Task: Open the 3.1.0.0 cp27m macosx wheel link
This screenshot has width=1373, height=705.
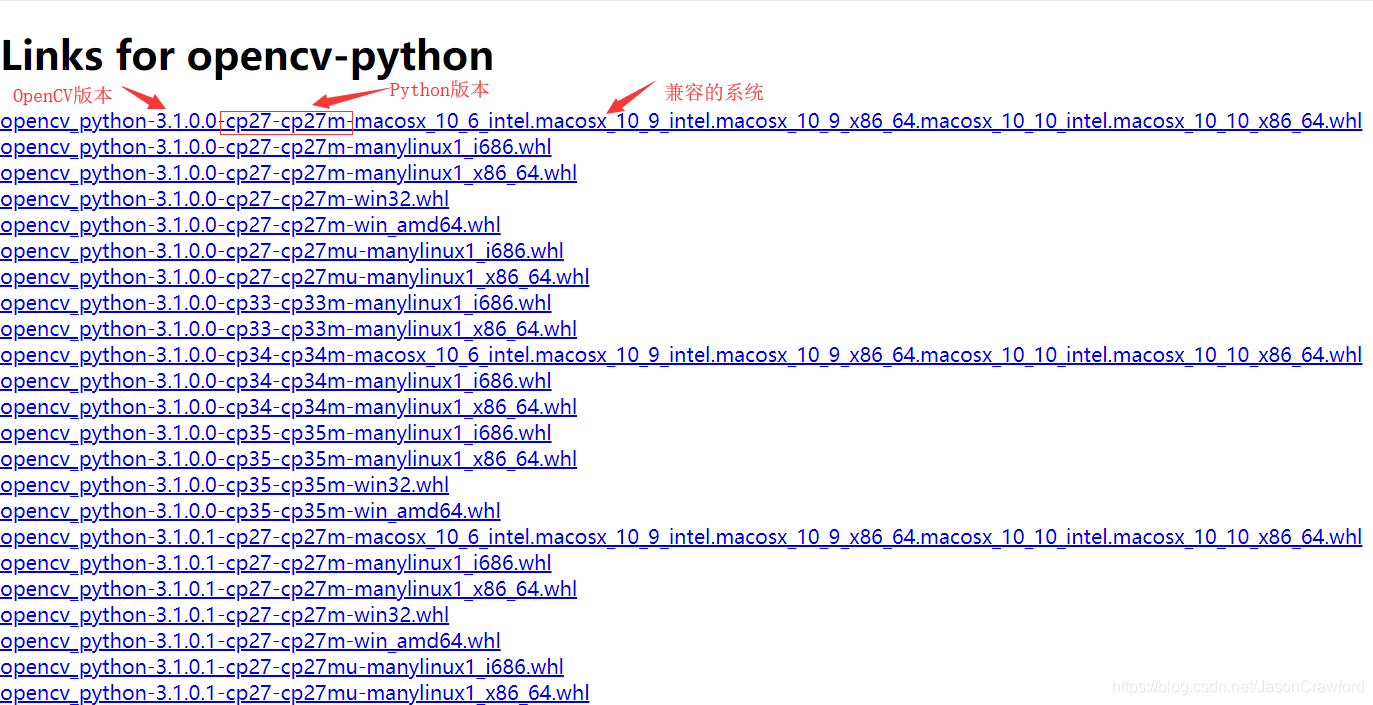Action: 681,121
